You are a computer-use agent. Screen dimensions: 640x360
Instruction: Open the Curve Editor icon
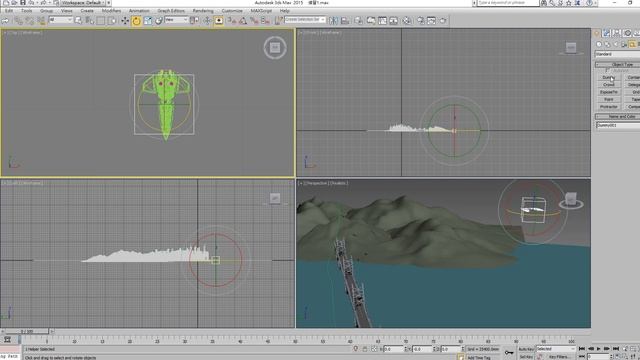point(382,20)
